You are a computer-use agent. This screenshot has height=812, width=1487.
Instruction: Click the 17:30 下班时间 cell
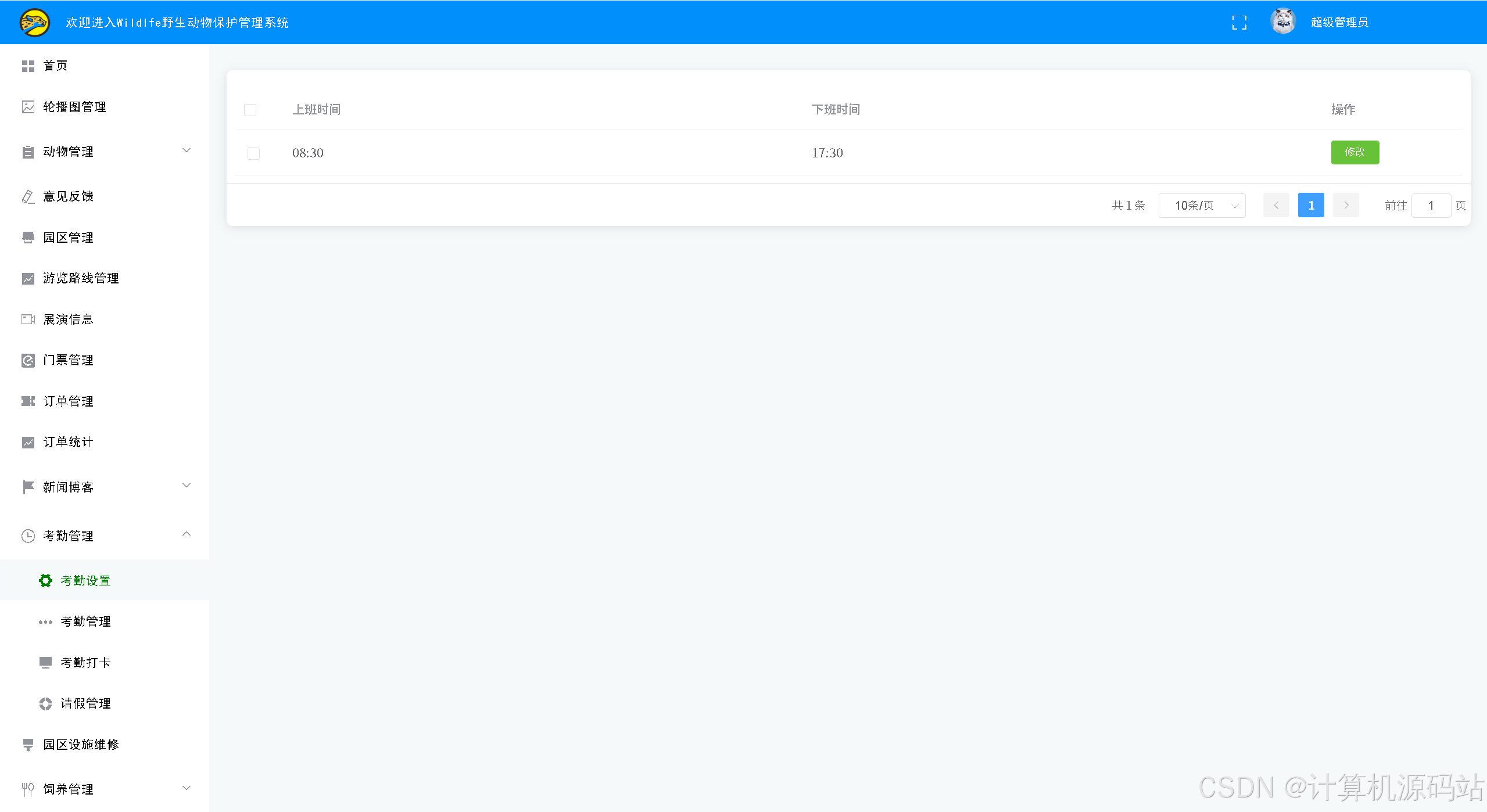[827, 153]
